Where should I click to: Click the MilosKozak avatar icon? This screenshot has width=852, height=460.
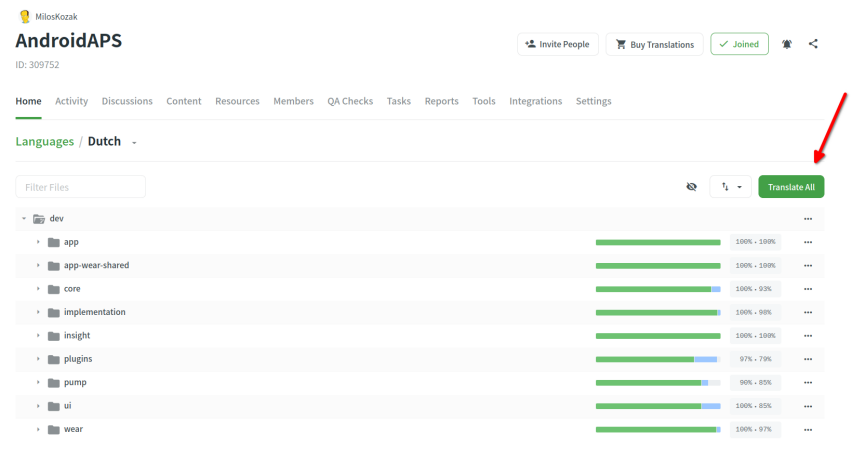tap(24, 16)
